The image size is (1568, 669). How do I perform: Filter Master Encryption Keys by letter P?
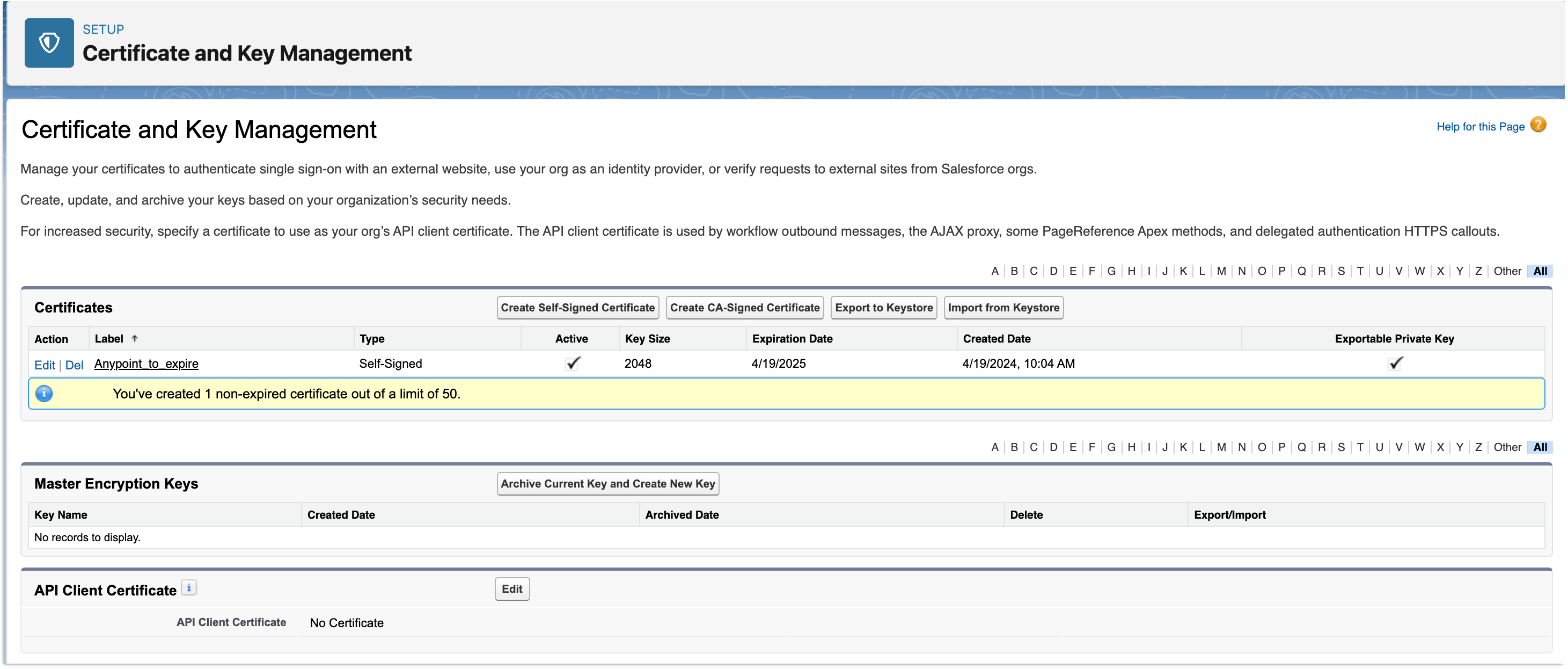click(1281, 447)
